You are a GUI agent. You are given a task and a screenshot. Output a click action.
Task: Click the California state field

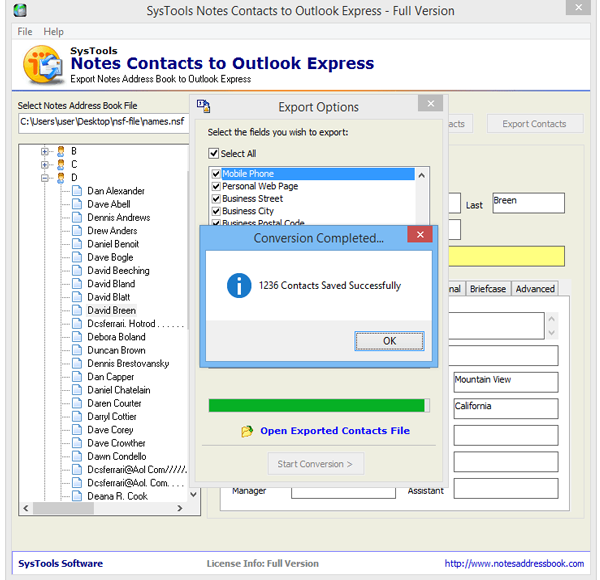pos(505,409)
